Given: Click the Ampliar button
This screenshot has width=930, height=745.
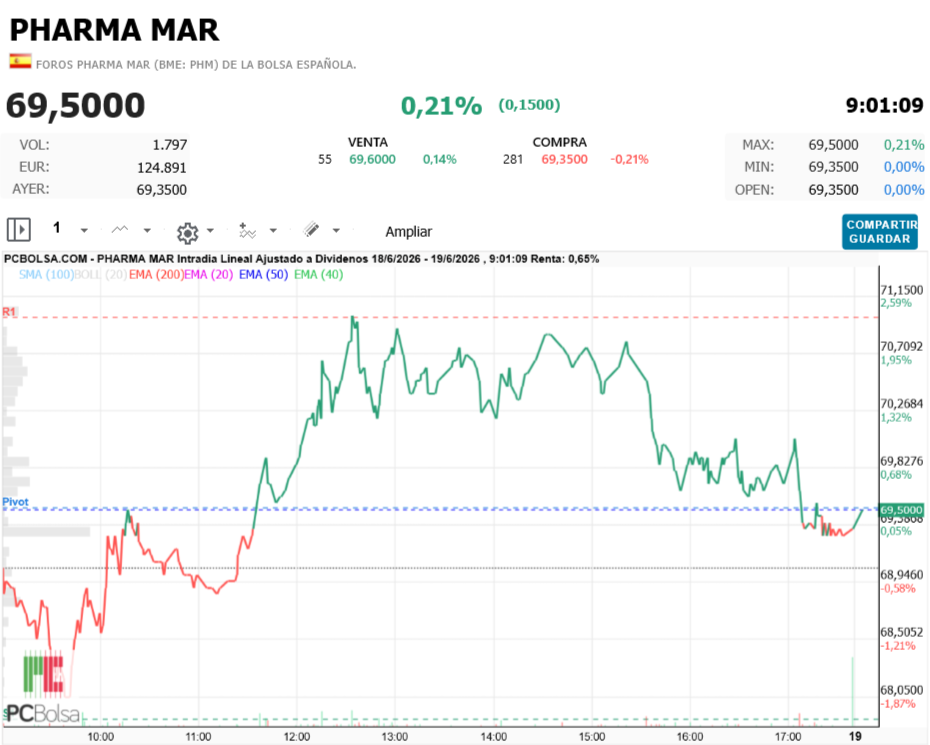Looking at the screenshot, I should tap(409, 231).
